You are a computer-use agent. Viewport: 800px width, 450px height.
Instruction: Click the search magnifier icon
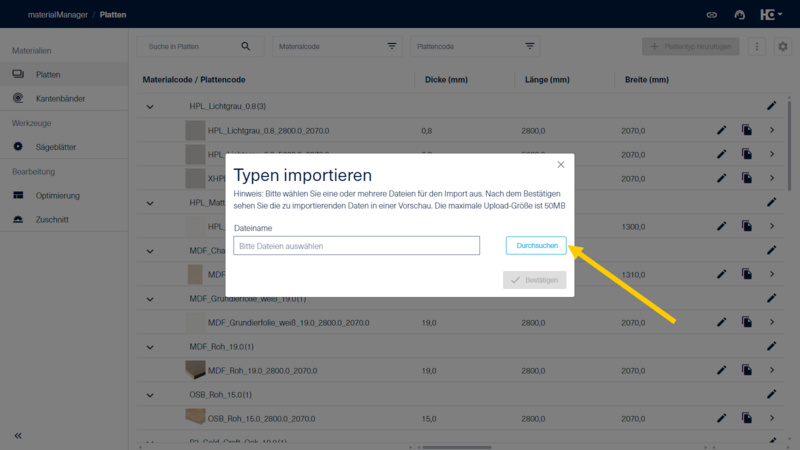pos(246,46)
